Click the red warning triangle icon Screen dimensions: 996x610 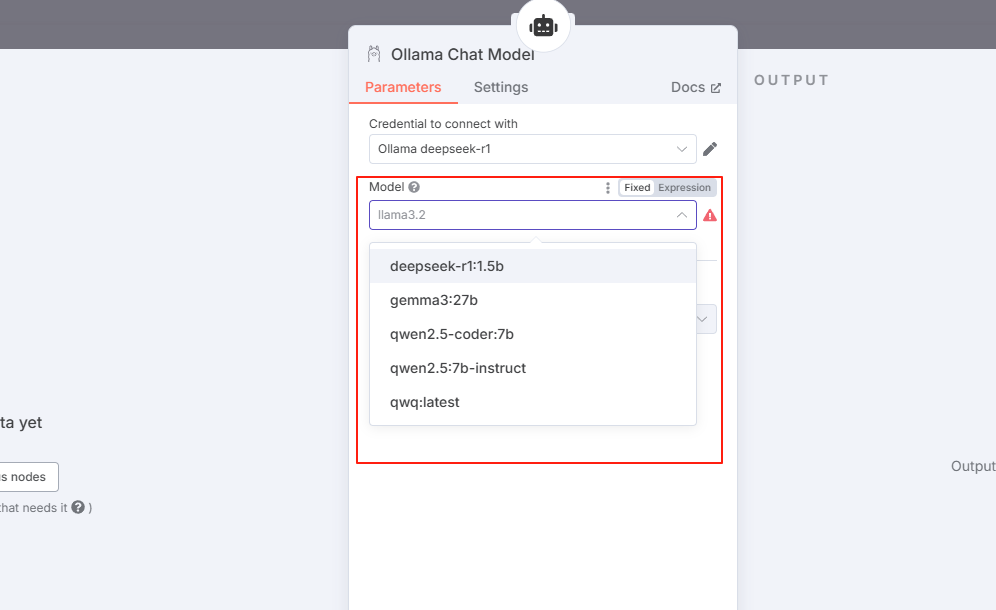click(x=710, y=215)
